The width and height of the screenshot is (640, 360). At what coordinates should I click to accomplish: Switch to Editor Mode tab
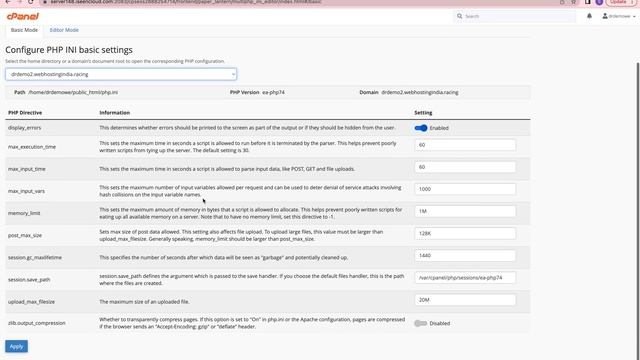64,30
